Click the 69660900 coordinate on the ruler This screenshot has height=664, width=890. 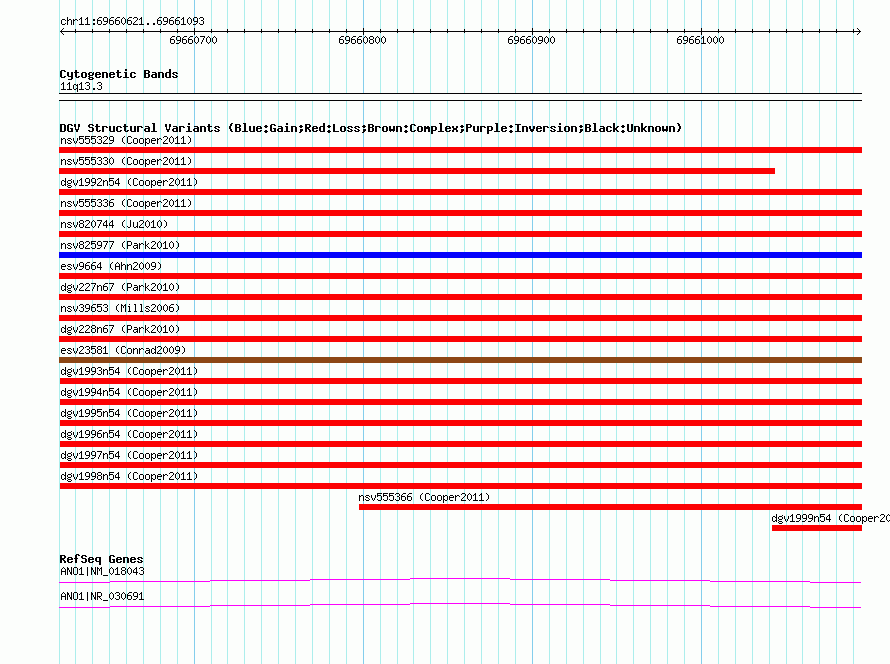[531, 40]
